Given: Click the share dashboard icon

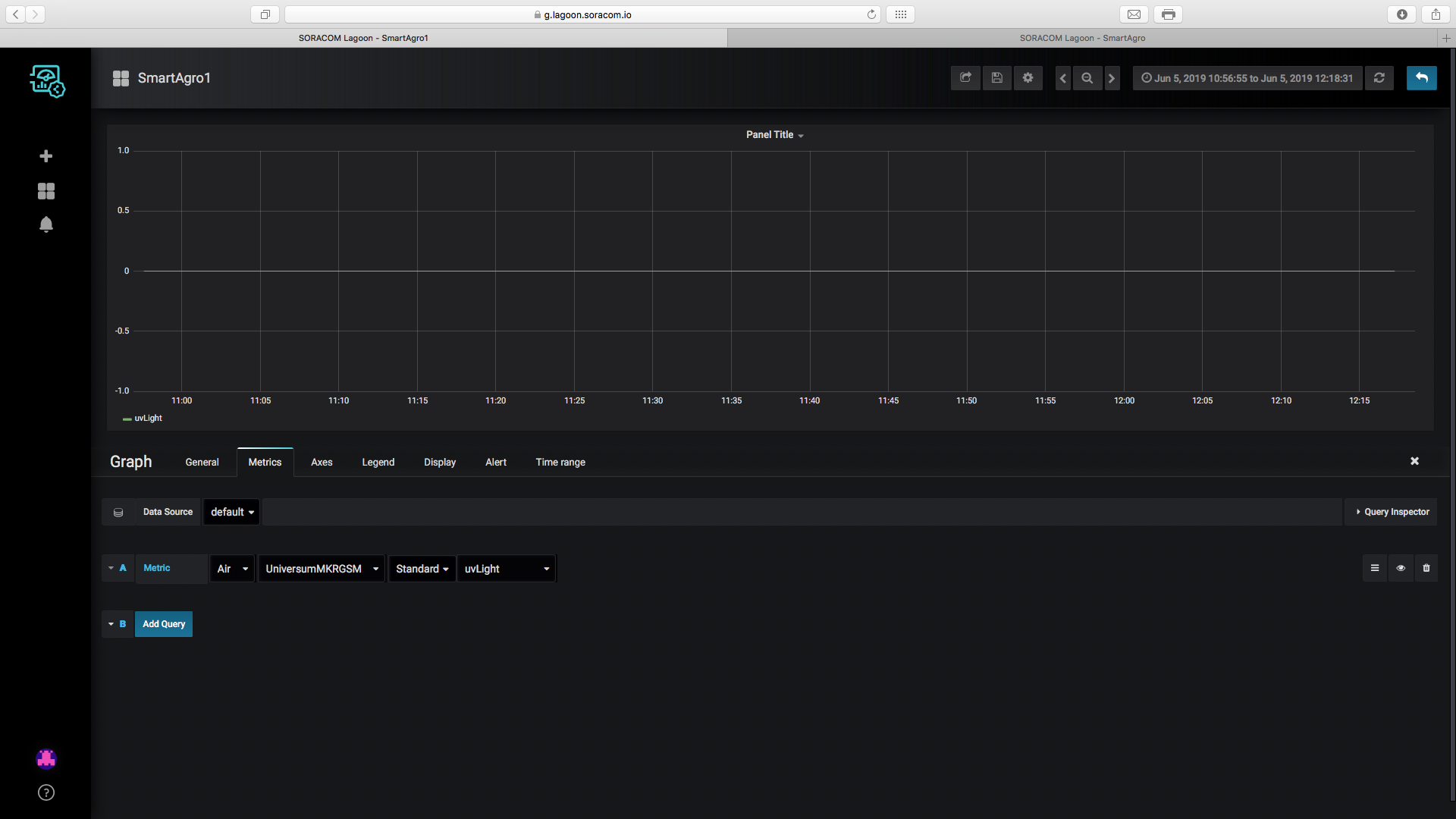Looking at the screenshot, I should coord(965,78).
